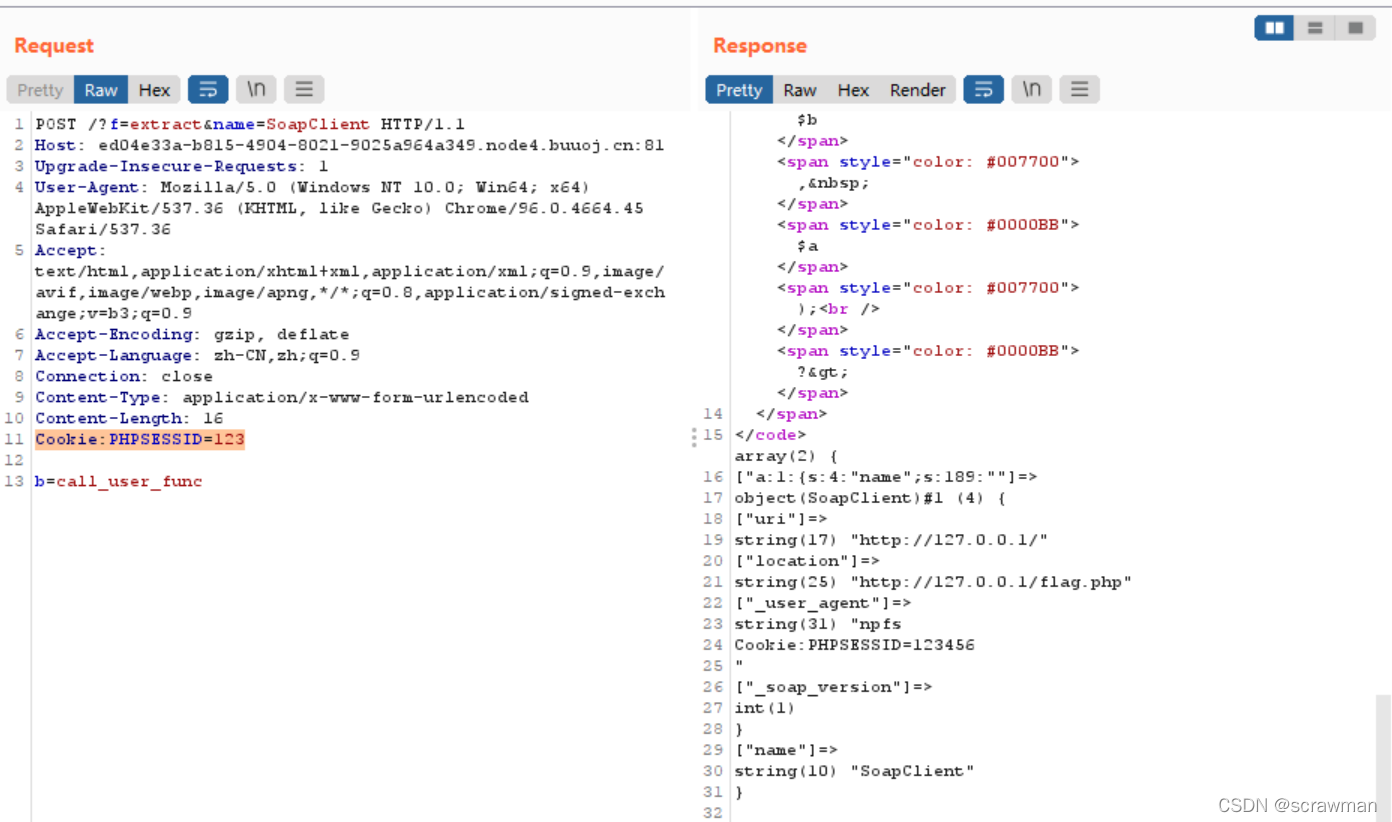
Task: Switch Response view to Raw tab
Action: point(800,90)
